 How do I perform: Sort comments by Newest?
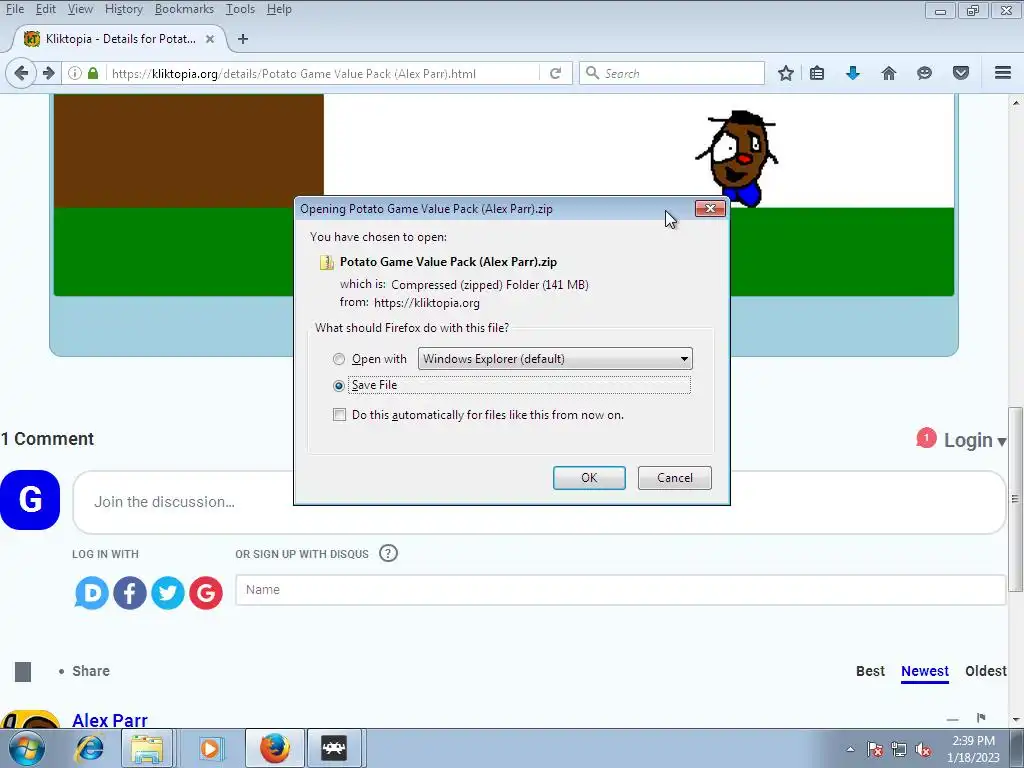925,671
